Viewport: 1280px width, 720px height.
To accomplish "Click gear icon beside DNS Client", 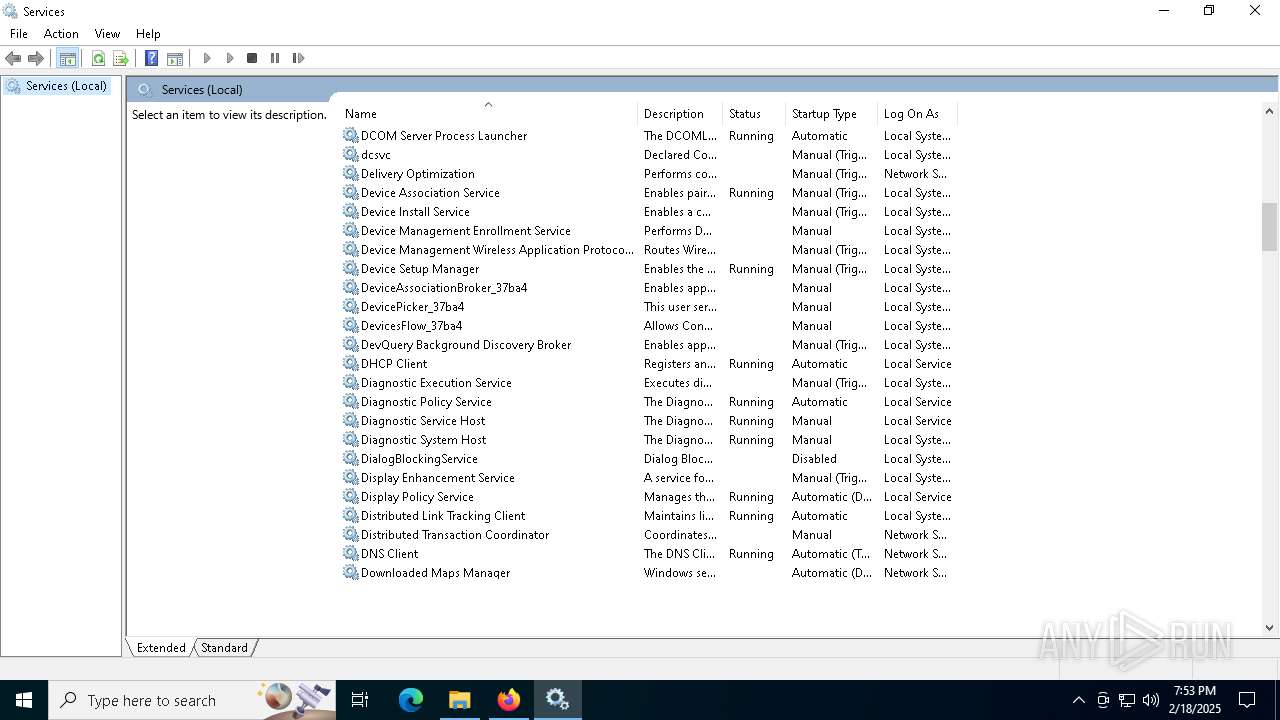I will [351, 553].
